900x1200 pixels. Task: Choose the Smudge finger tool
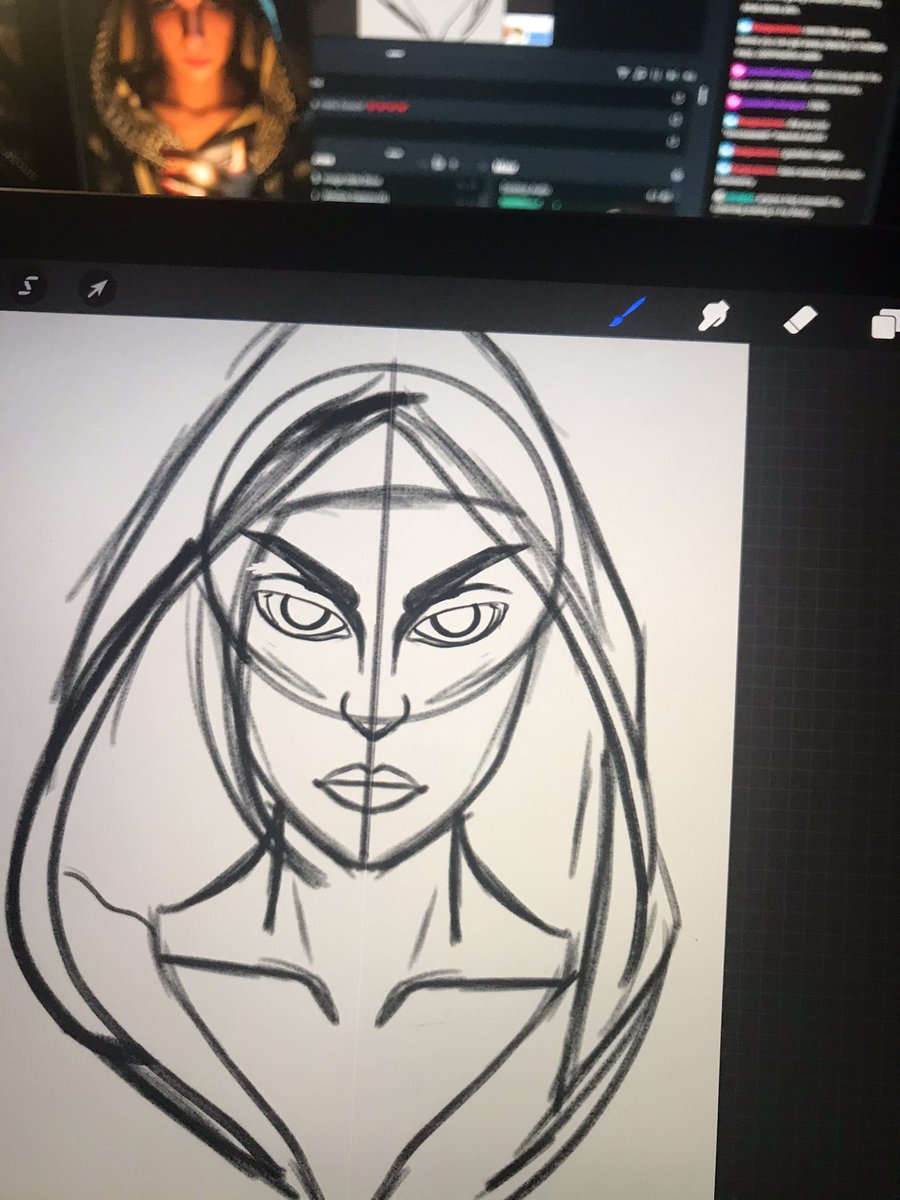pos(714,316)
